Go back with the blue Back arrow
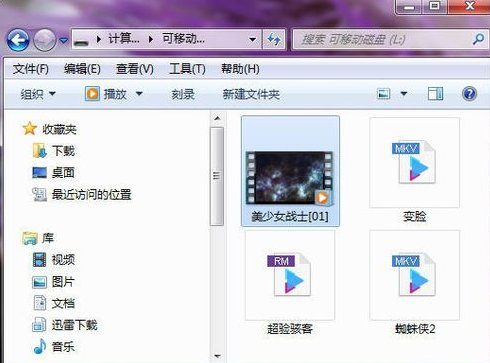The width and height of the screenshot is (490, 363). tap(18, 40)
